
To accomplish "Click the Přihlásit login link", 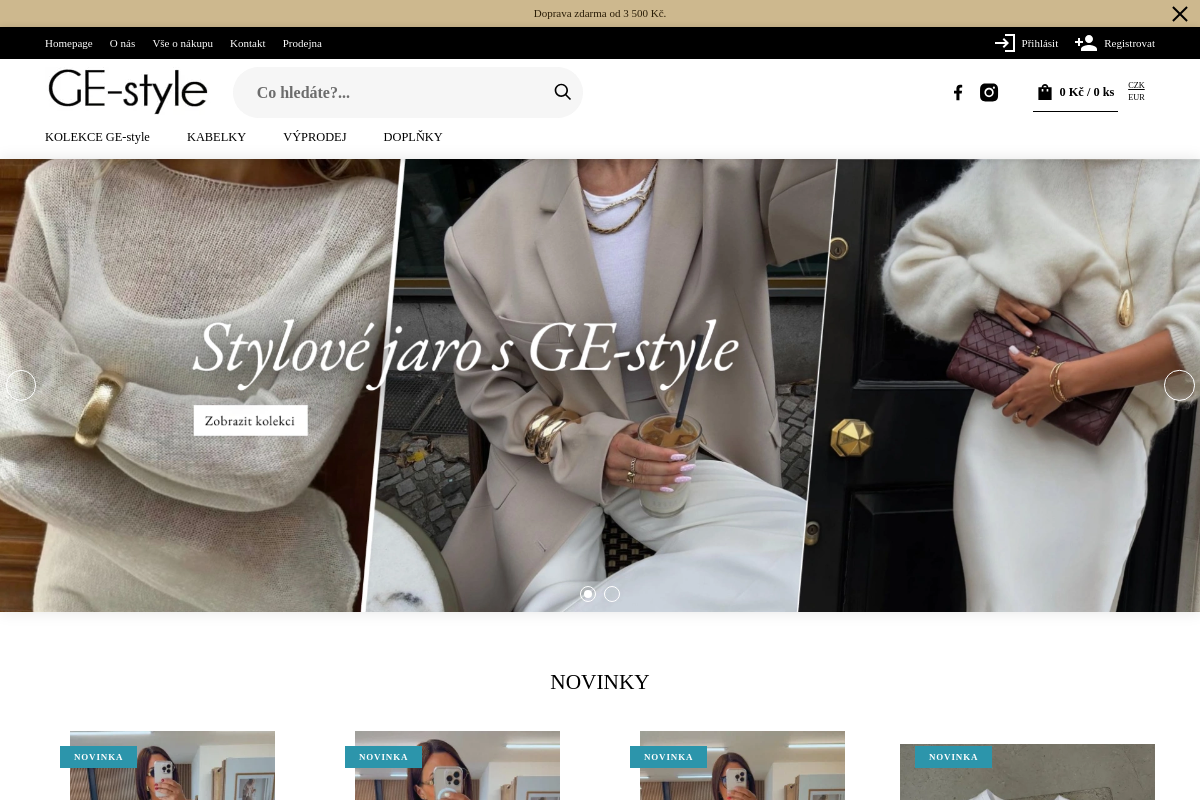I will [x=1039, y=43].
